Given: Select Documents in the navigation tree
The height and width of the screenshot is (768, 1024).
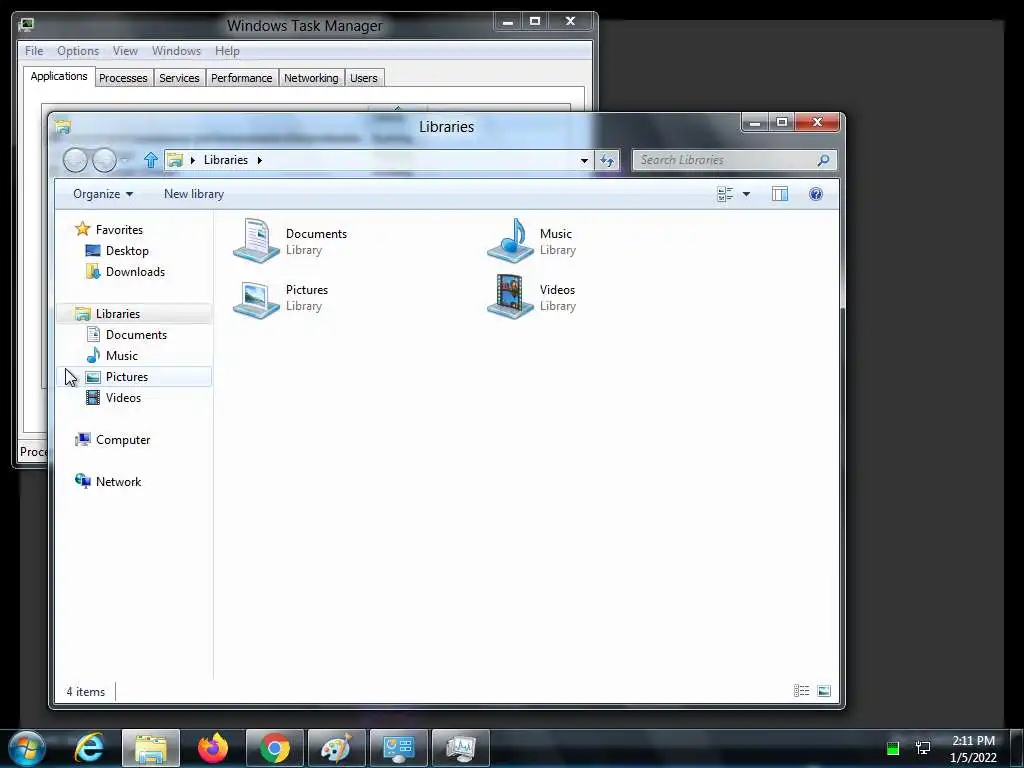Looking at the screenshot, I should (x=136, y=334).
